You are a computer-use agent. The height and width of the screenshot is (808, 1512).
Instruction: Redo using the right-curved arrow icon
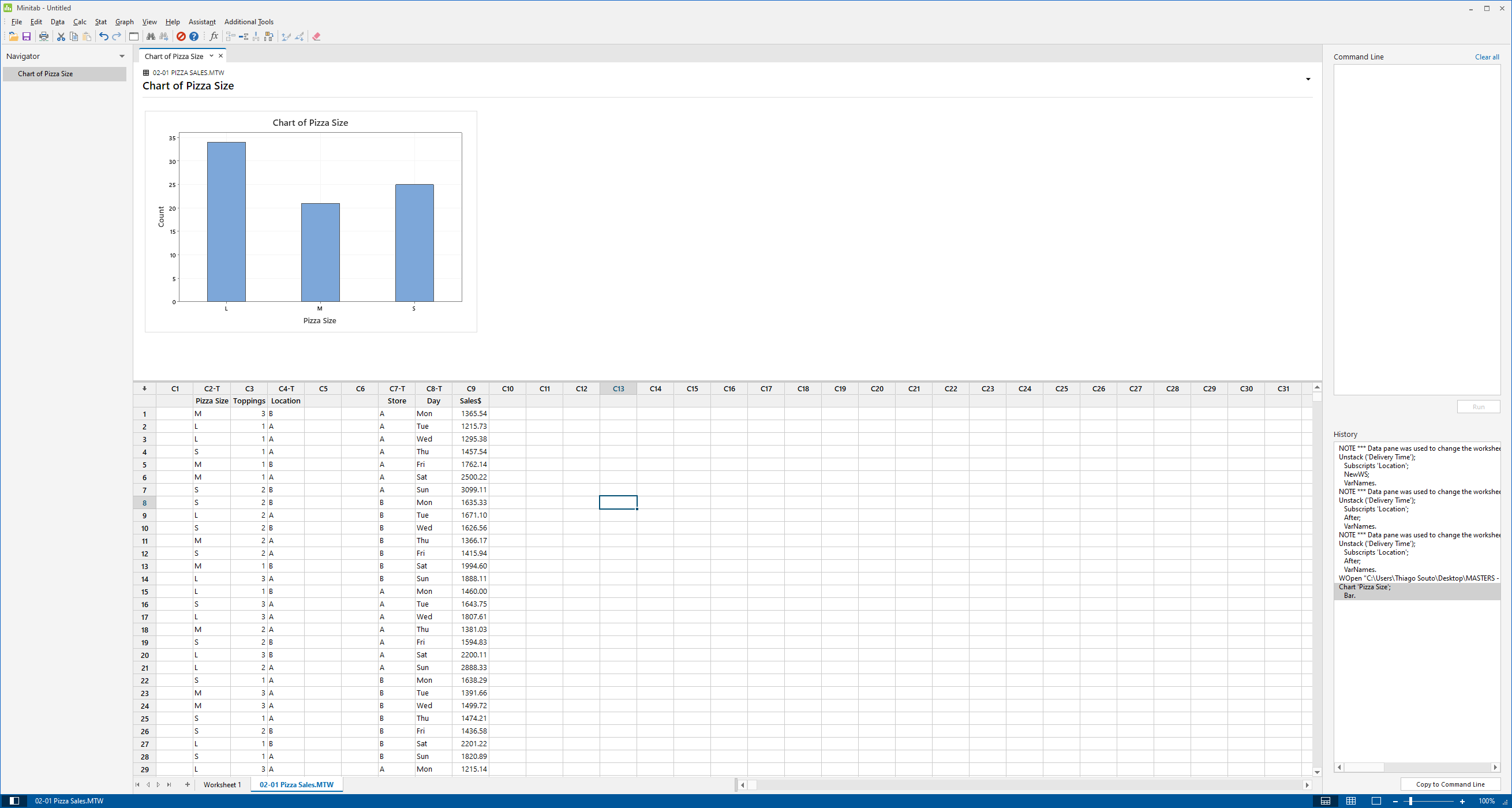(x=117, y=36)
